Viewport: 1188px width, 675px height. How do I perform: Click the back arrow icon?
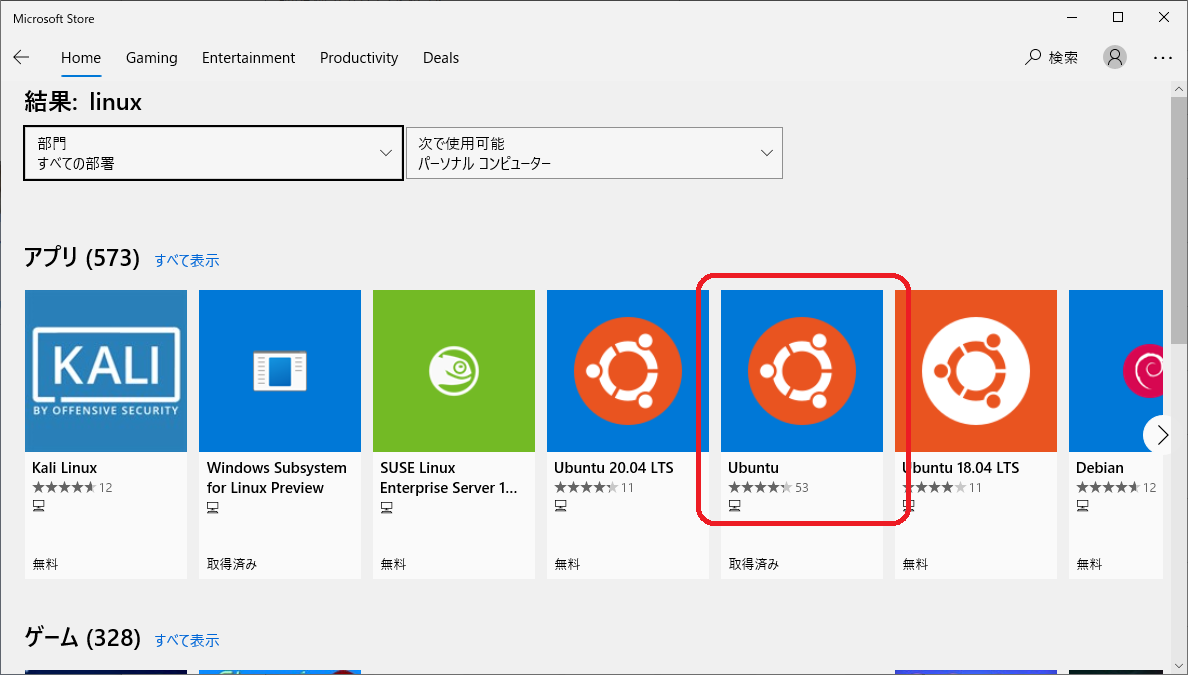click(21, 58)
